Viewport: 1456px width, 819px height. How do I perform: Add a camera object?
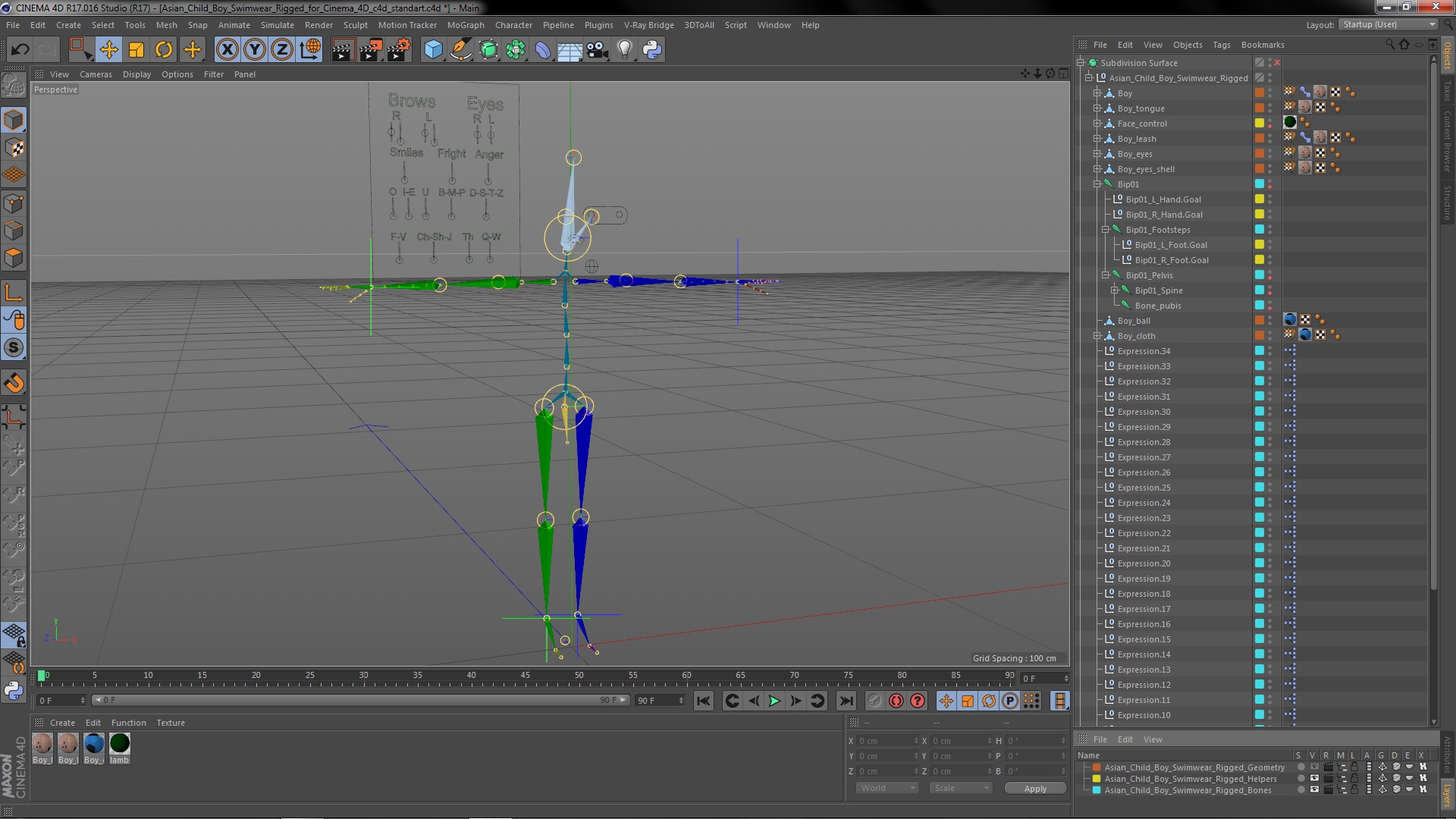597,50
